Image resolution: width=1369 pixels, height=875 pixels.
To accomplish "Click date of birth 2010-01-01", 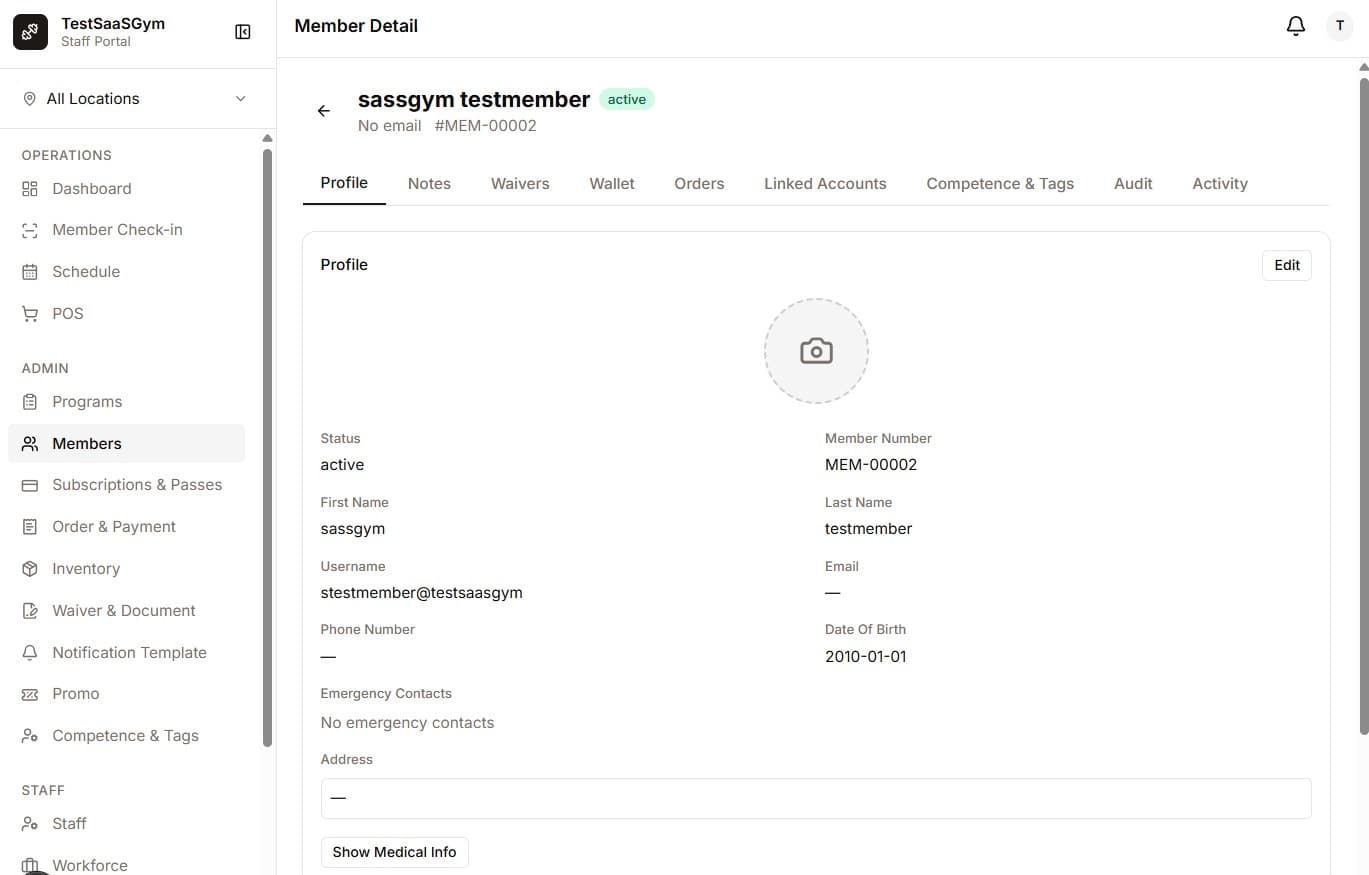I will coord(866,657).
